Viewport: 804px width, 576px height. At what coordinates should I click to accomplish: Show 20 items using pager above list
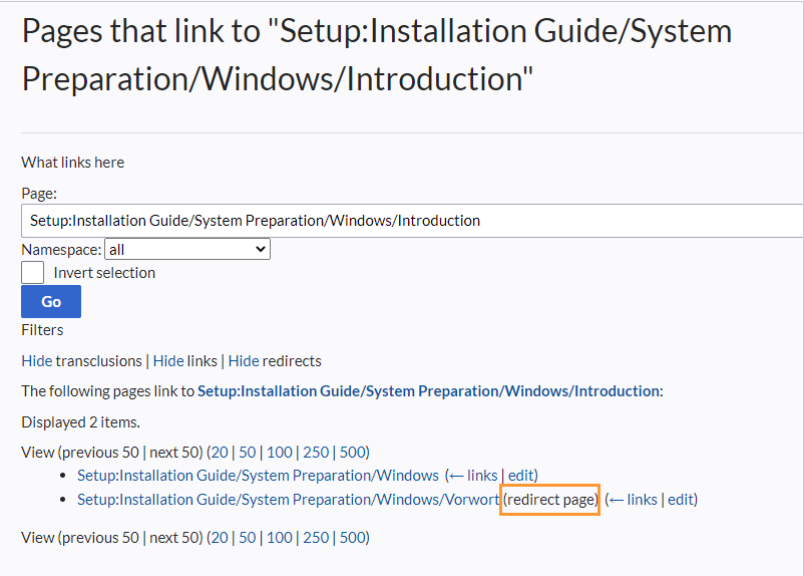(x=219, y=452)
